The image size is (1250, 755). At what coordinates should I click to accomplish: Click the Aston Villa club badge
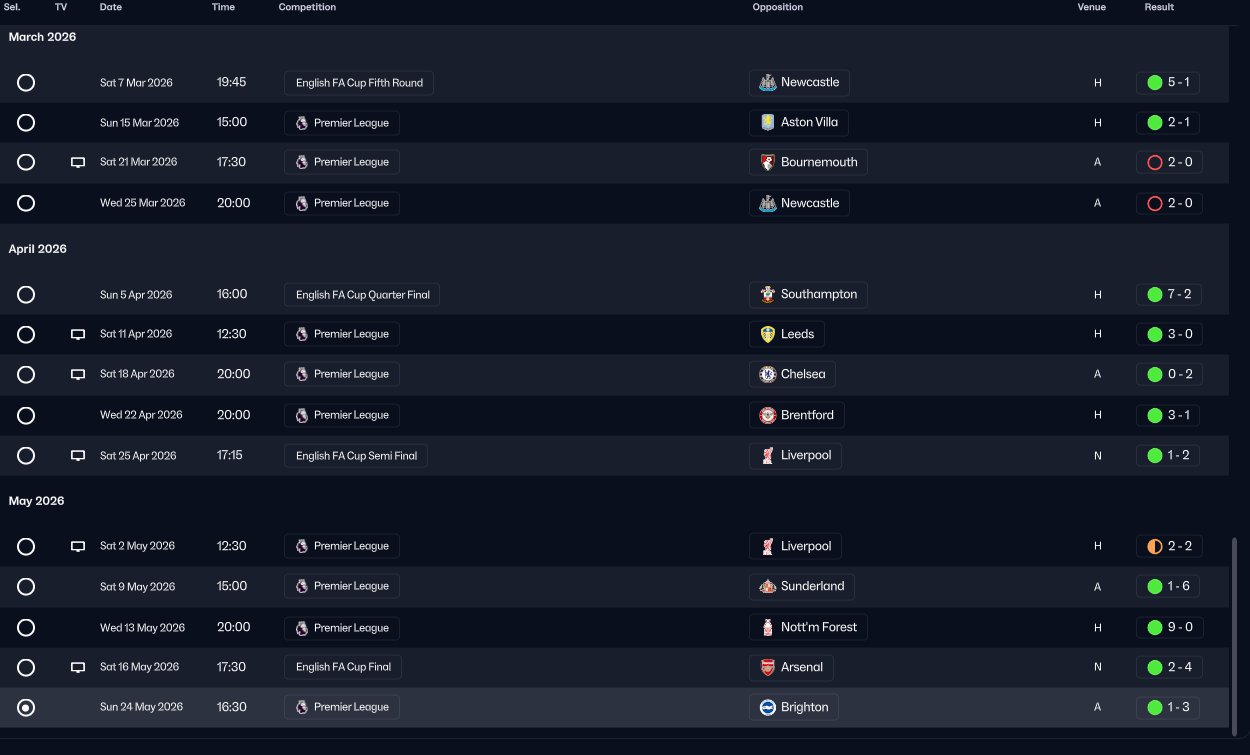767,123
